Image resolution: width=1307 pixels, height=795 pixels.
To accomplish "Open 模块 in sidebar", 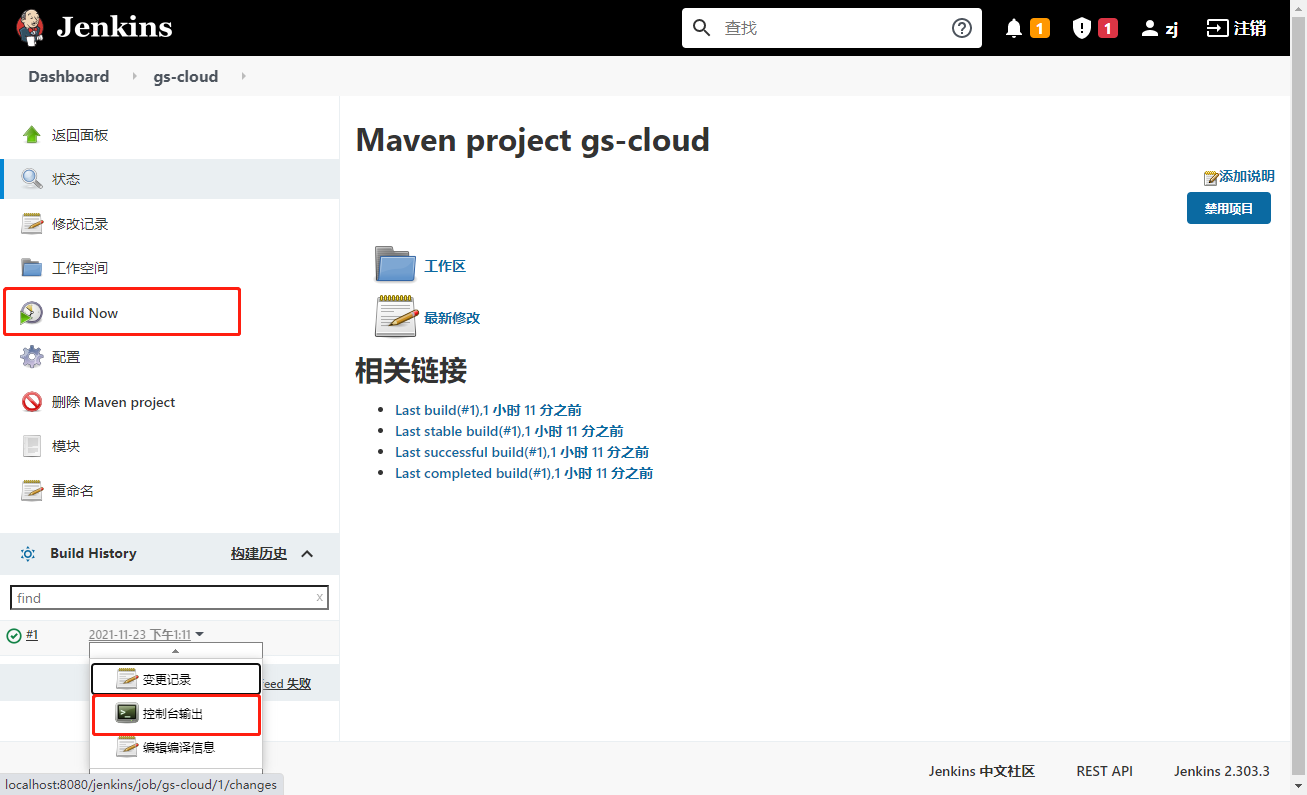I will (66, 446).
